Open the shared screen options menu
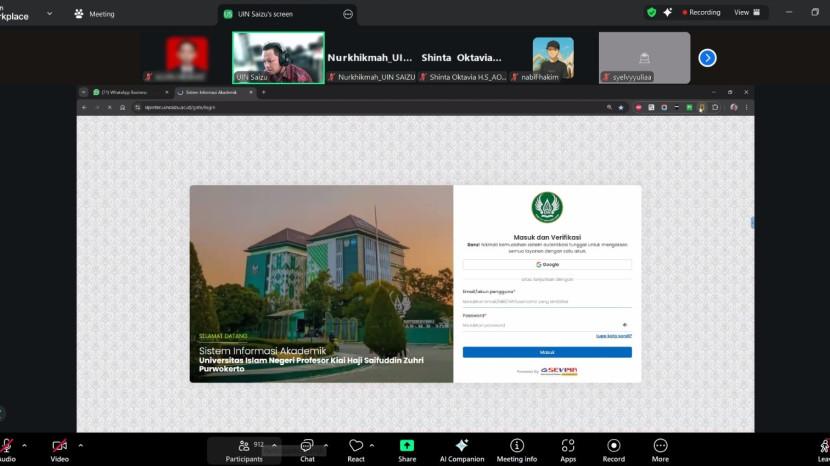The image size is (830, 466). (x=348, y=14)
